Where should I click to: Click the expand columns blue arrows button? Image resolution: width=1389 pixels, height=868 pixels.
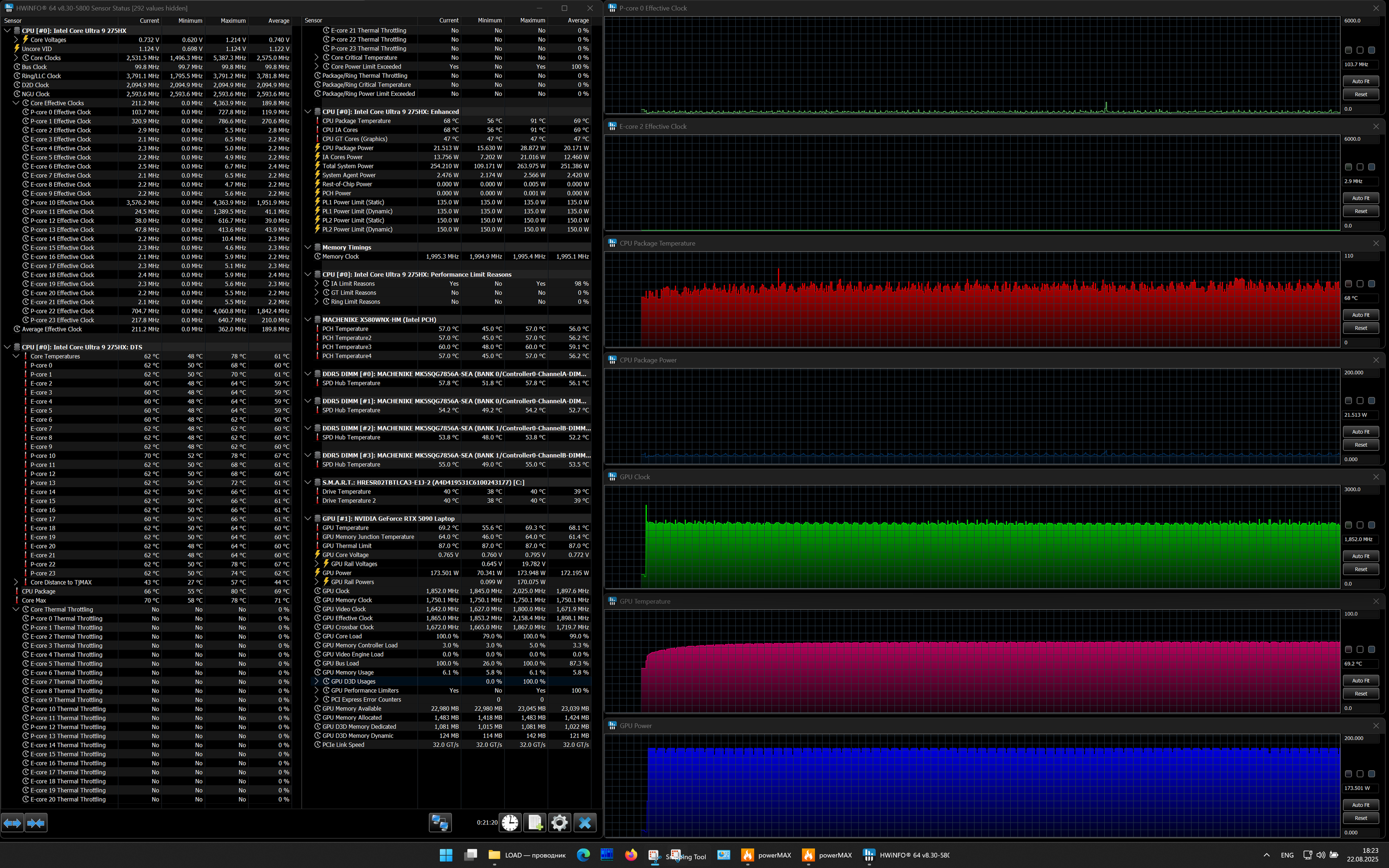tap(13, 823)
